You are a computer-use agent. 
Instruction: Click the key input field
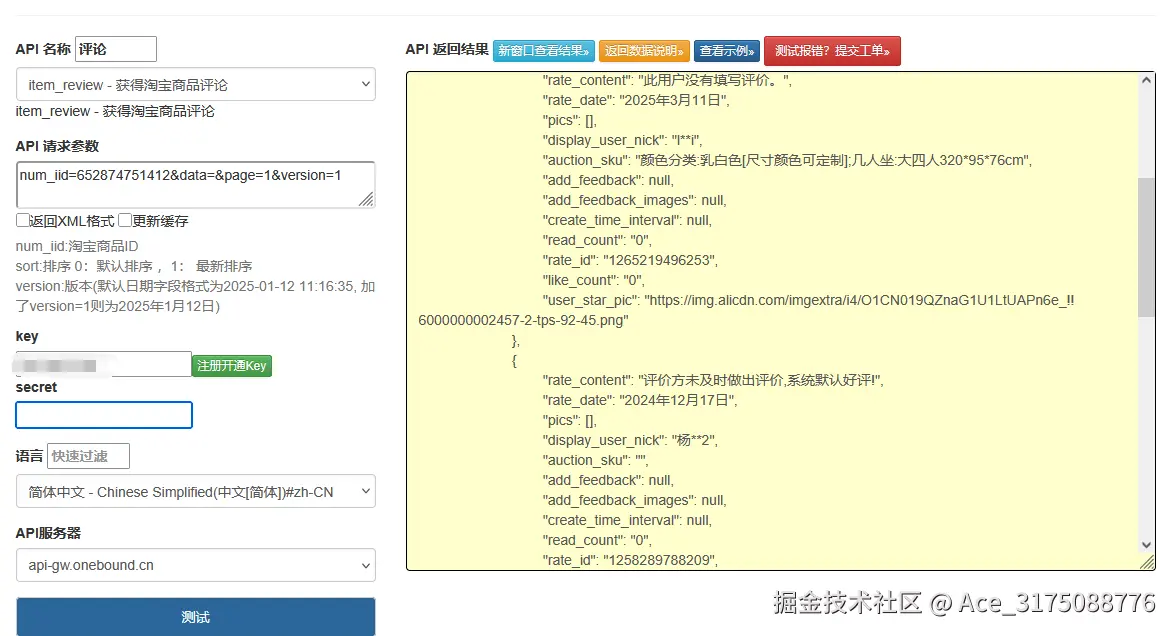point(100,363)
